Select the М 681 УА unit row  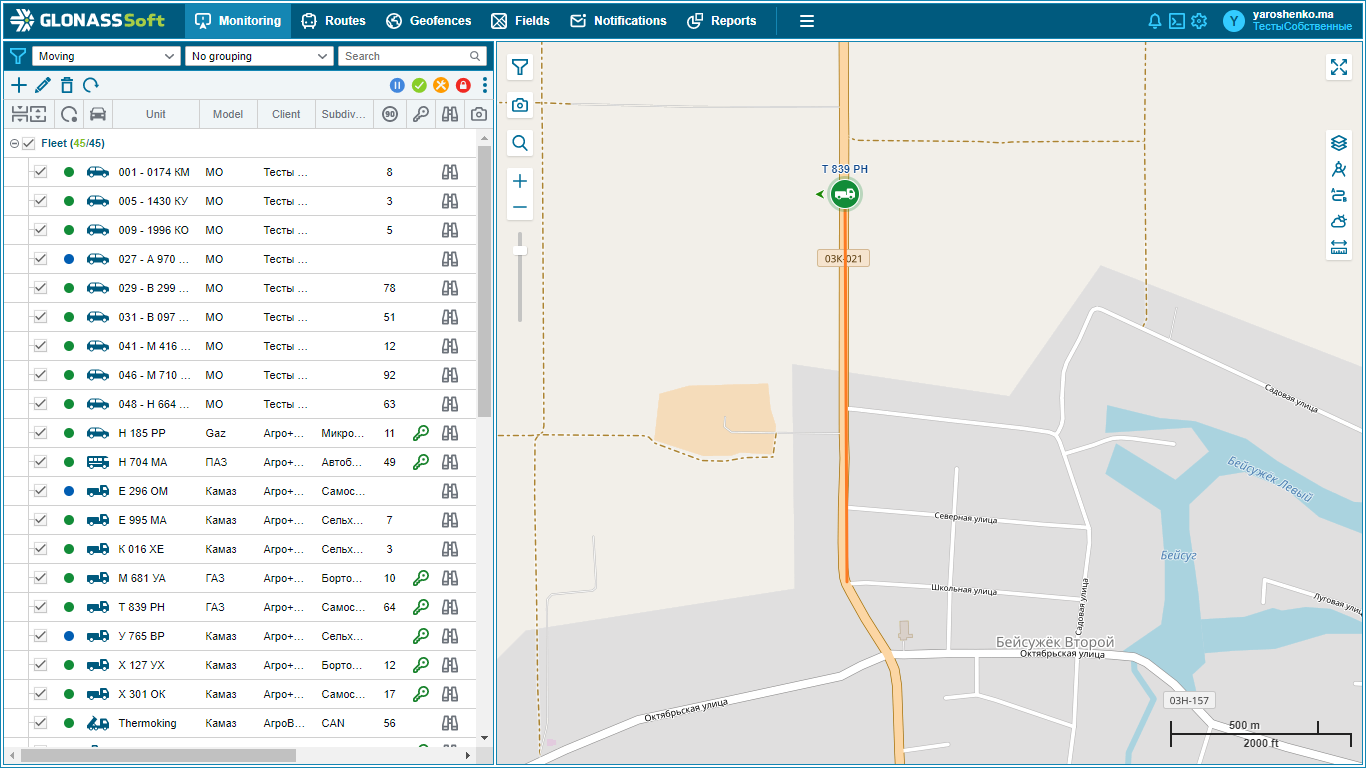[x=240, y=578]
